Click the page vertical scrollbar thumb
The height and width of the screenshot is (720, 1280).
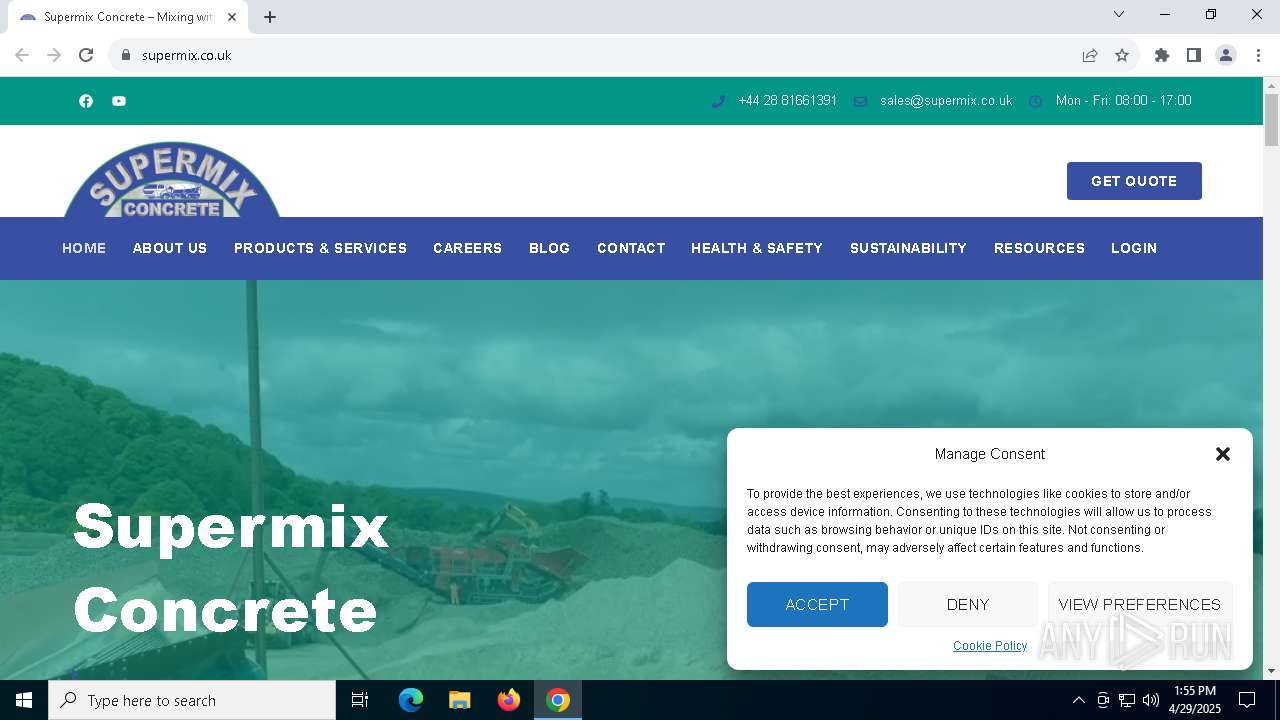point(1271,120)
